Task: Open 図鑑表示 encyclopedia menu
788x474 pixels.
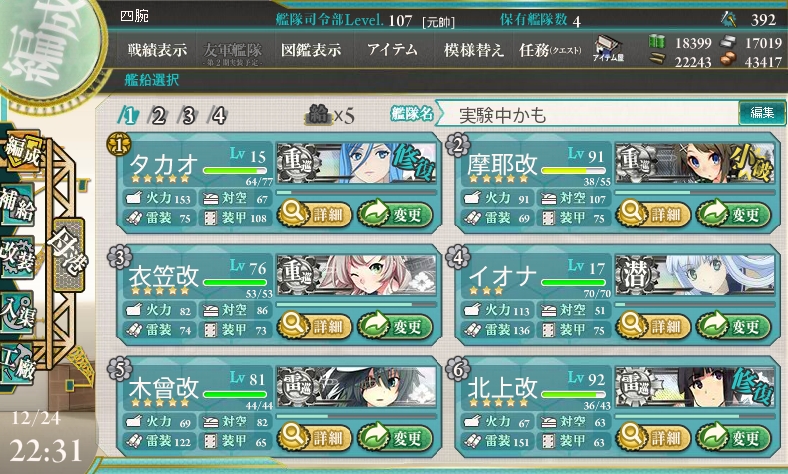Action: 311,50
